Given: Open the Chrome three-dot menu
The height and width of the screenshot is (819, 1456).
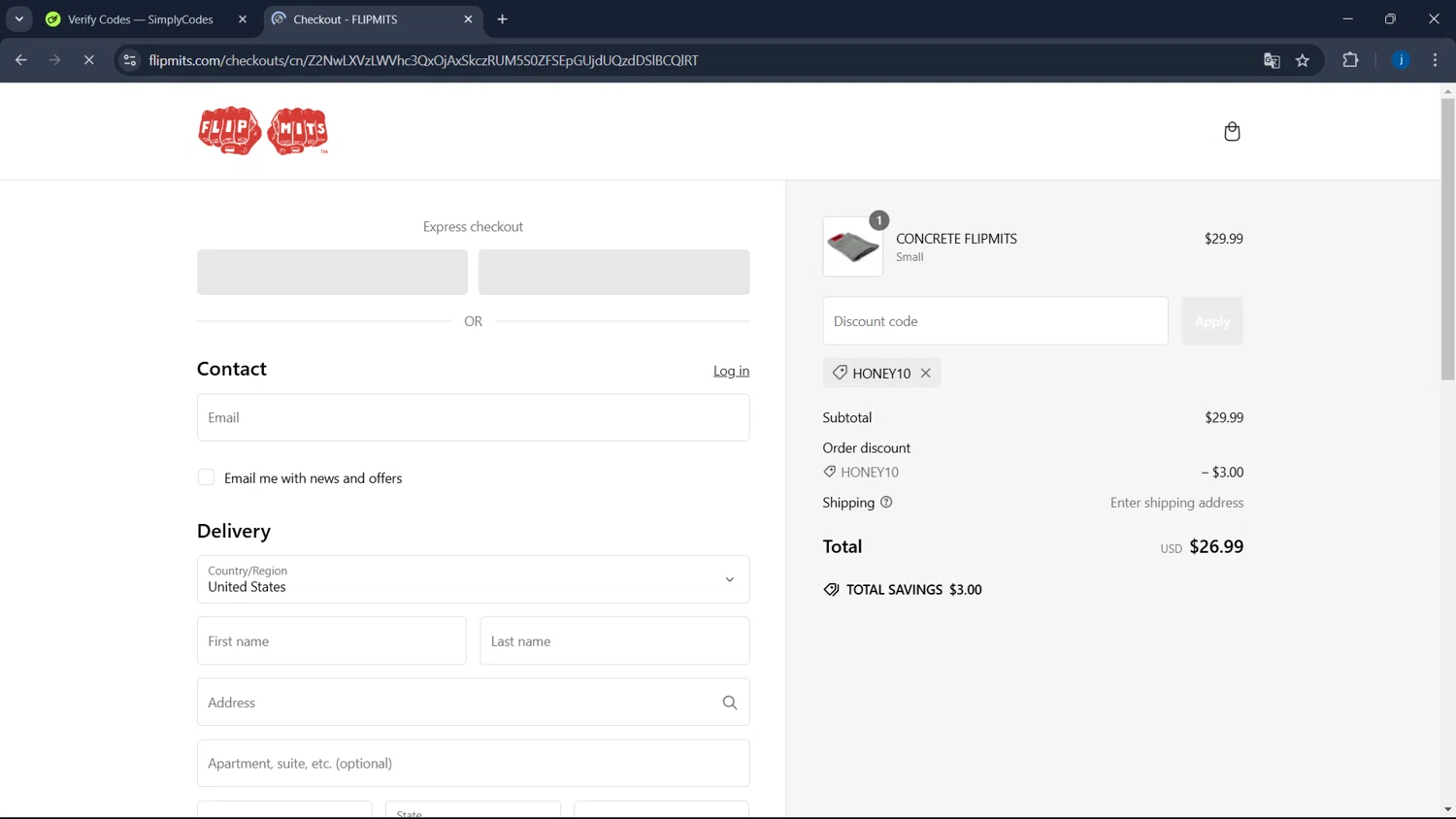Looking at the screenshot, I should pos(1435,60).
